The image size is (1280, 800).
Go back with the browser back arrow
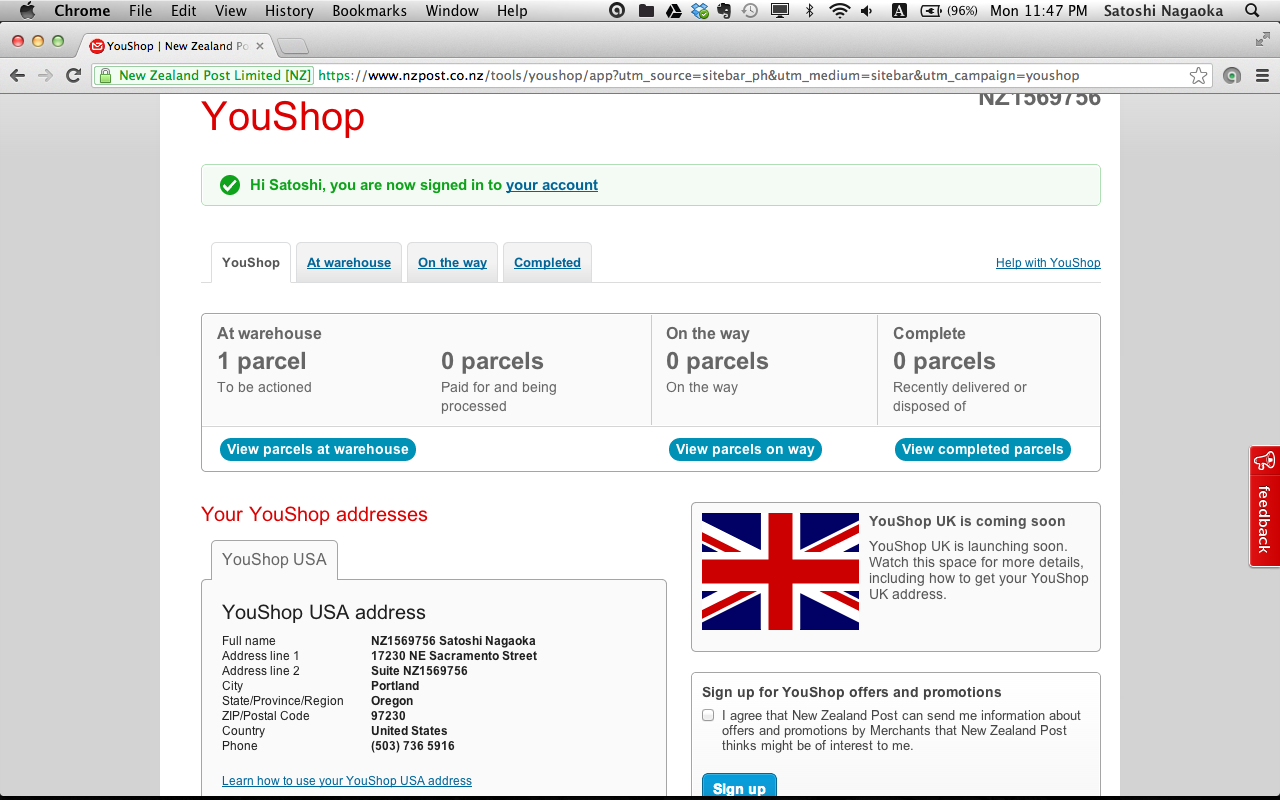pos(17,75)
